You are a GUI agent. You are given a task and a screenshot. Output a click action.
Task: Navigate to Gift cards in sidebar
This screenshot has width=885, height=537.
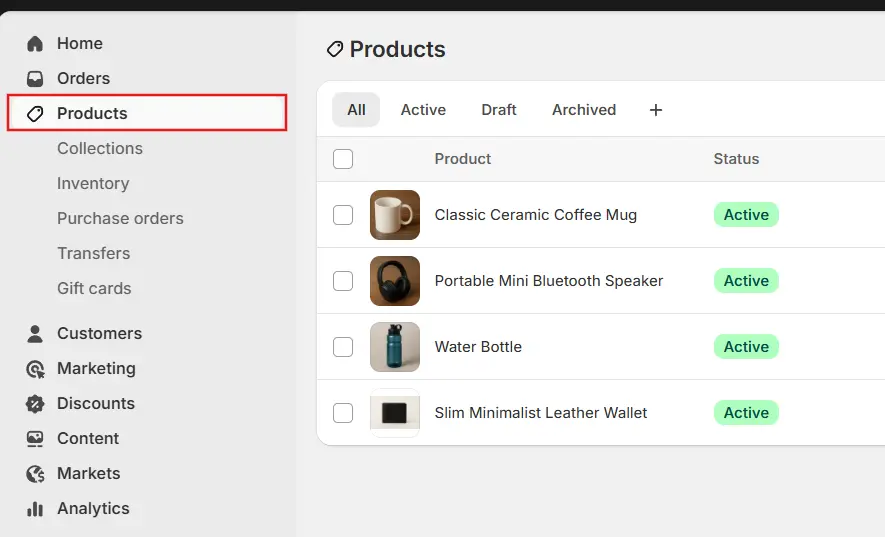coord(94,289)
